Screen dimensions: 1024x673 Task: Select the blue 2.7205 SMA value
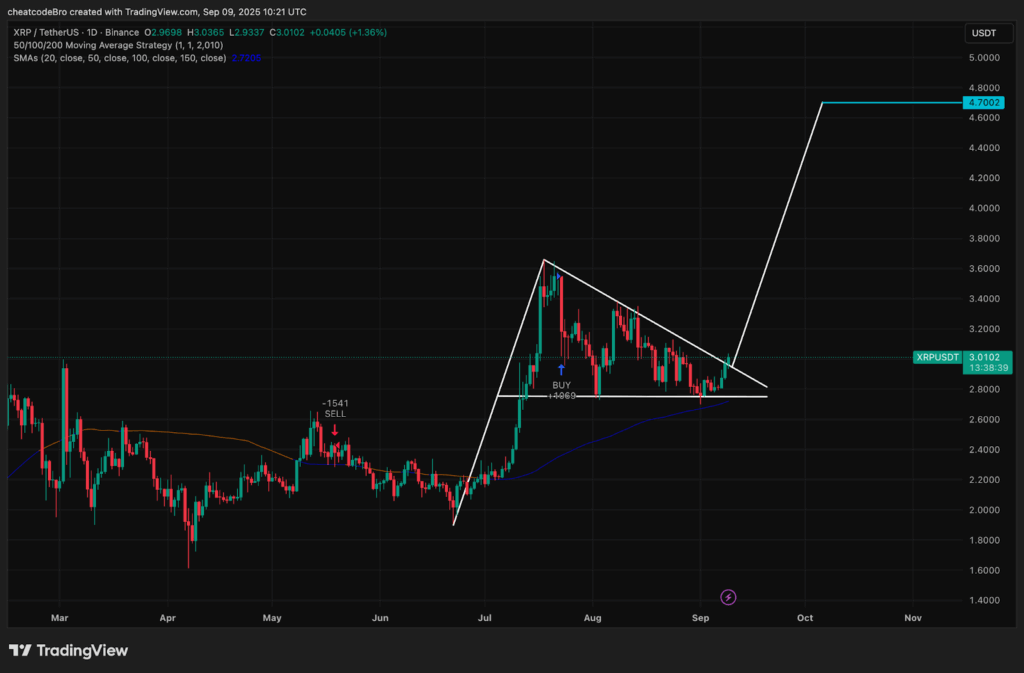[x=248, y=58]
